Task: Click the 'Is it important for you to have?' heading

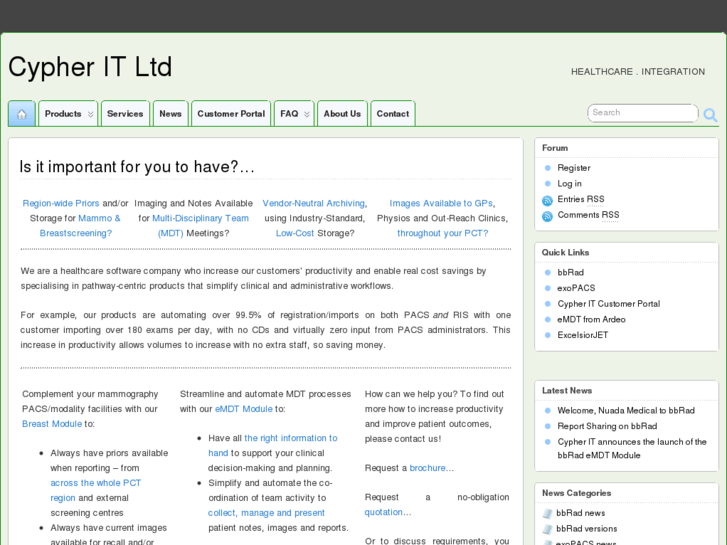Action: 137,167
